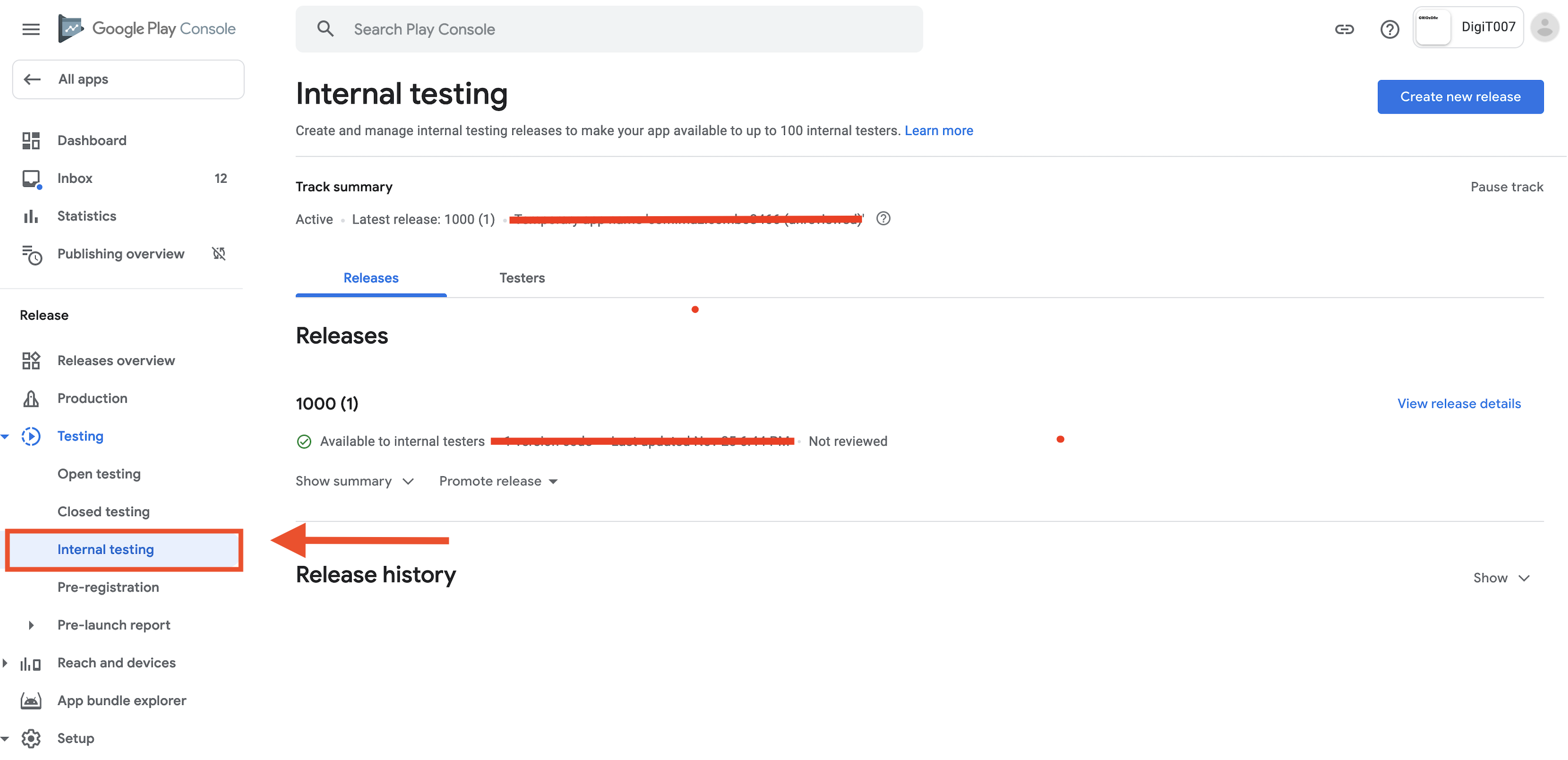The height and width of the screenshot is (760, 1568).
Task: Open the help question mark icon
Action: pyautogui.click(x=1389, y=29)
